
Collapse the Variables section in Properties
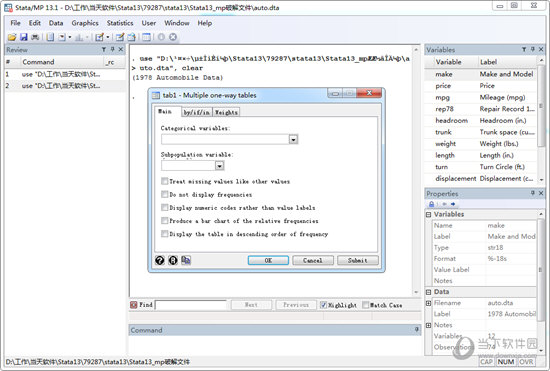coord(428,214)
